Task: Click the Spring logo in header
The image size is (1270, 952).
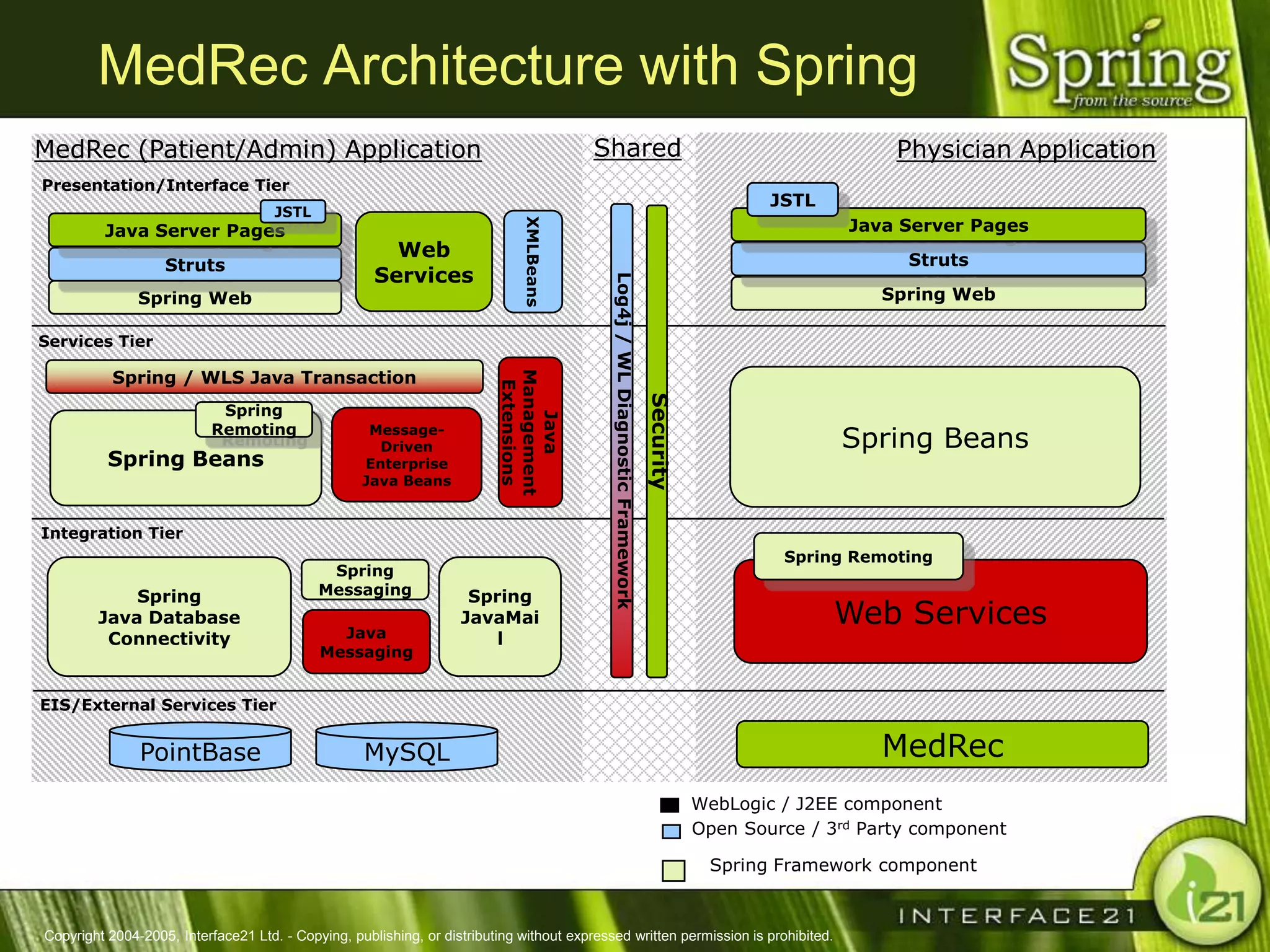Action: point(1119,69)
